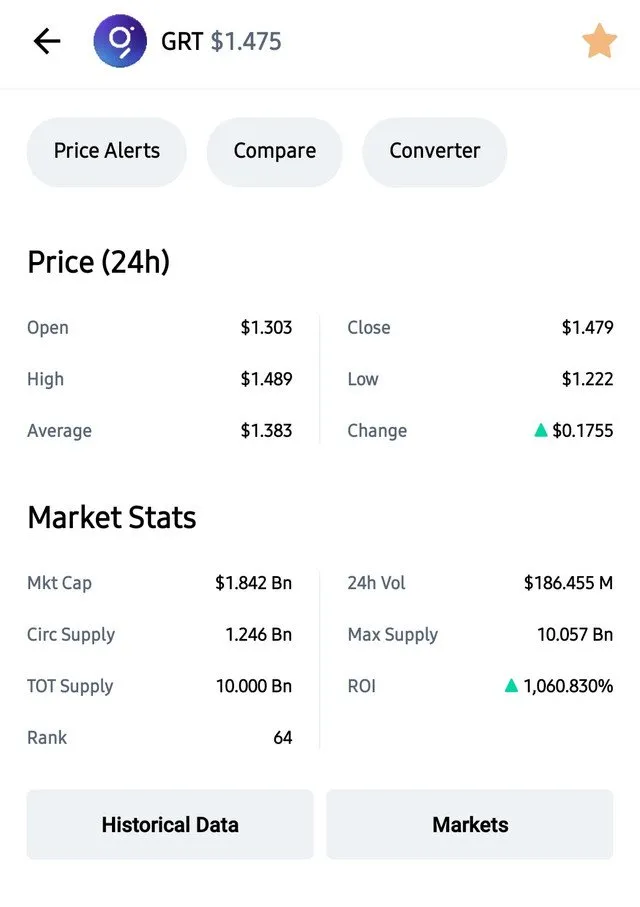The height and width of the screenshot is (907, 640).
Task: Tap the ROI percentage 1,060.830%
Action: [568, 686]
